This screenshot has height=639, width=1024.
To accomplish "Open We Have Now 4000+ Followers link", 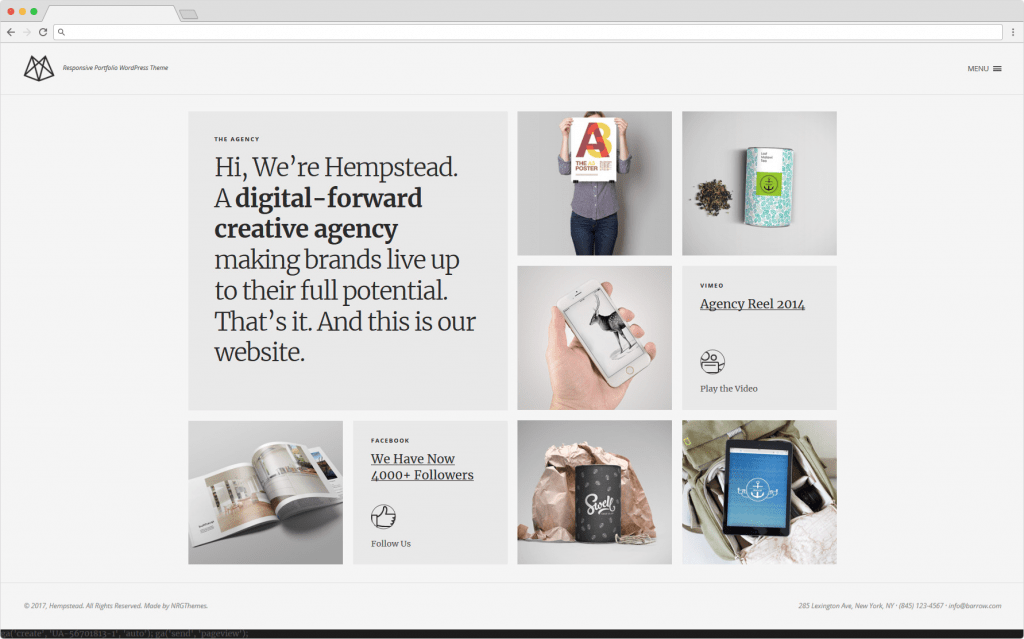I will click(422, 467).
